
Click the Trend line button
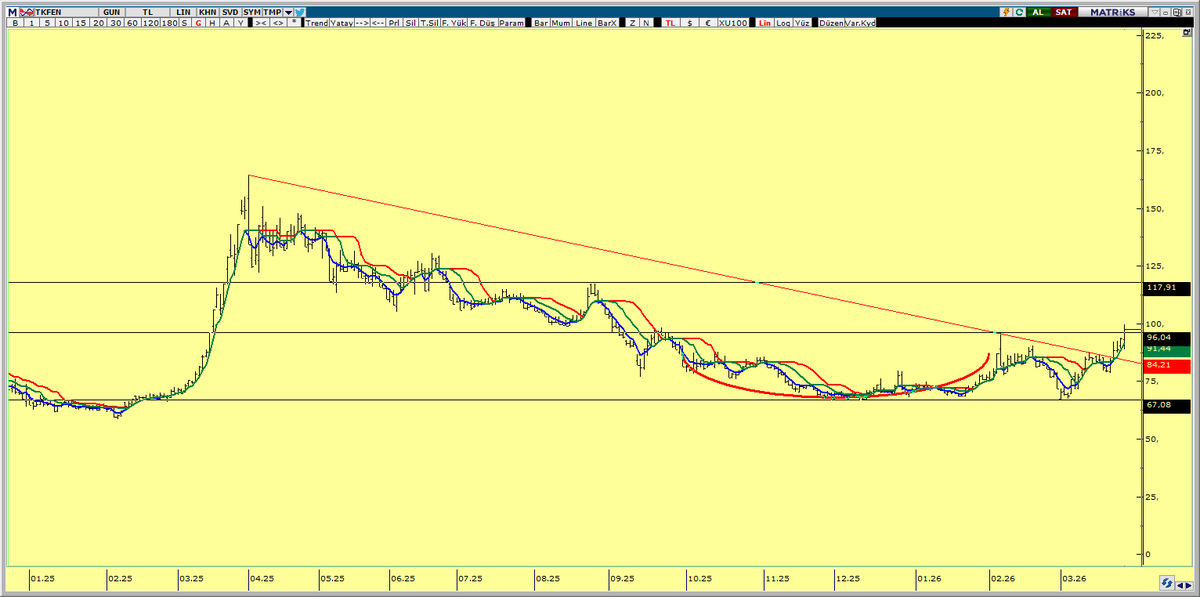click(316, 22)
